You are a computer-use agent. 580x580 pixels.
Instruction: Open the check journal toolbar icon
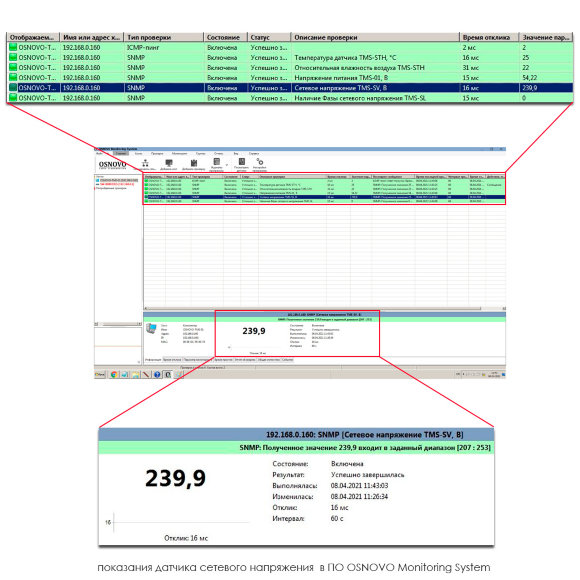tap(217, 162)
